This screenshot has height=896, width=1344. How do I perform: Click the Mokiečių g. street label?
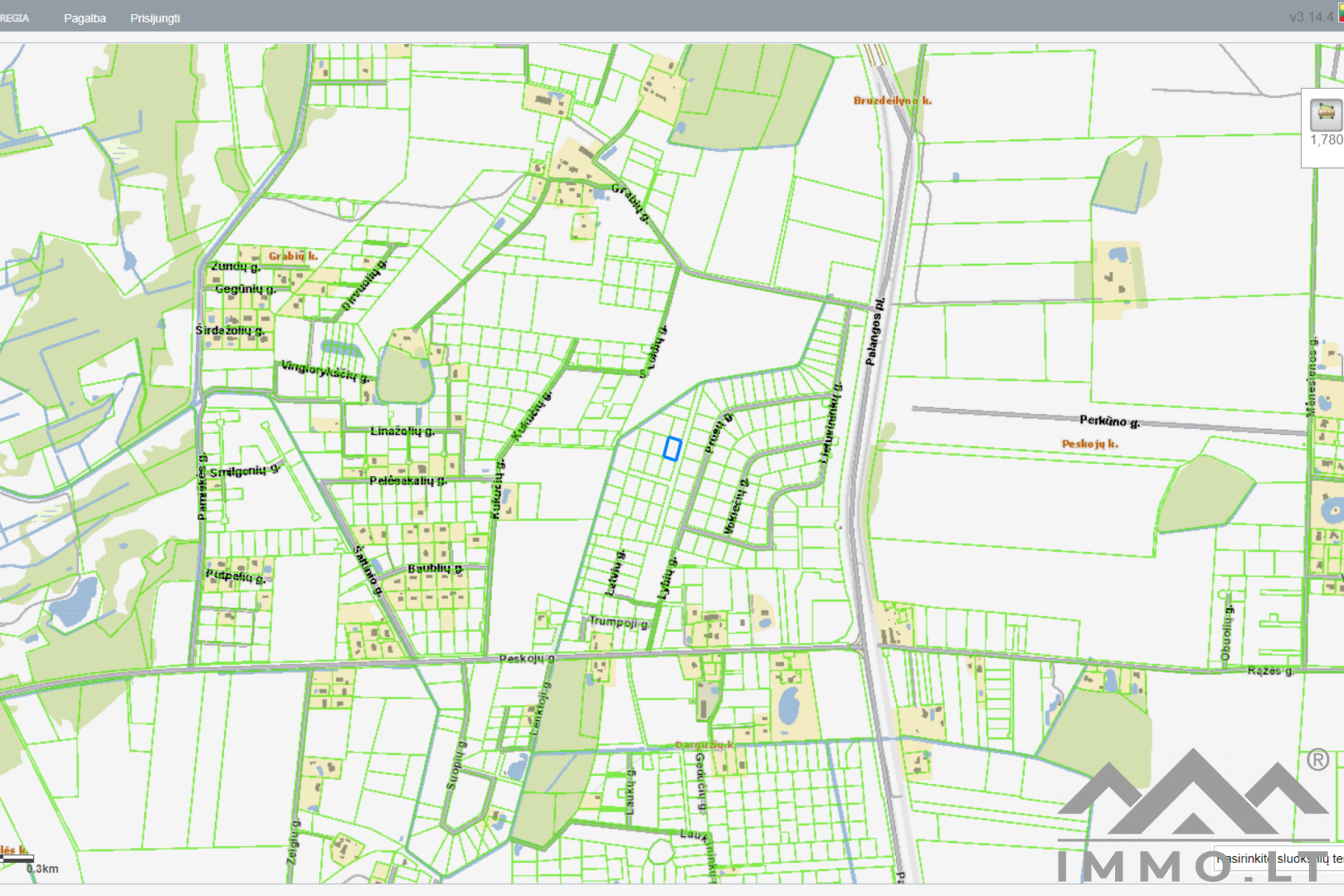[x=735, y=506]
